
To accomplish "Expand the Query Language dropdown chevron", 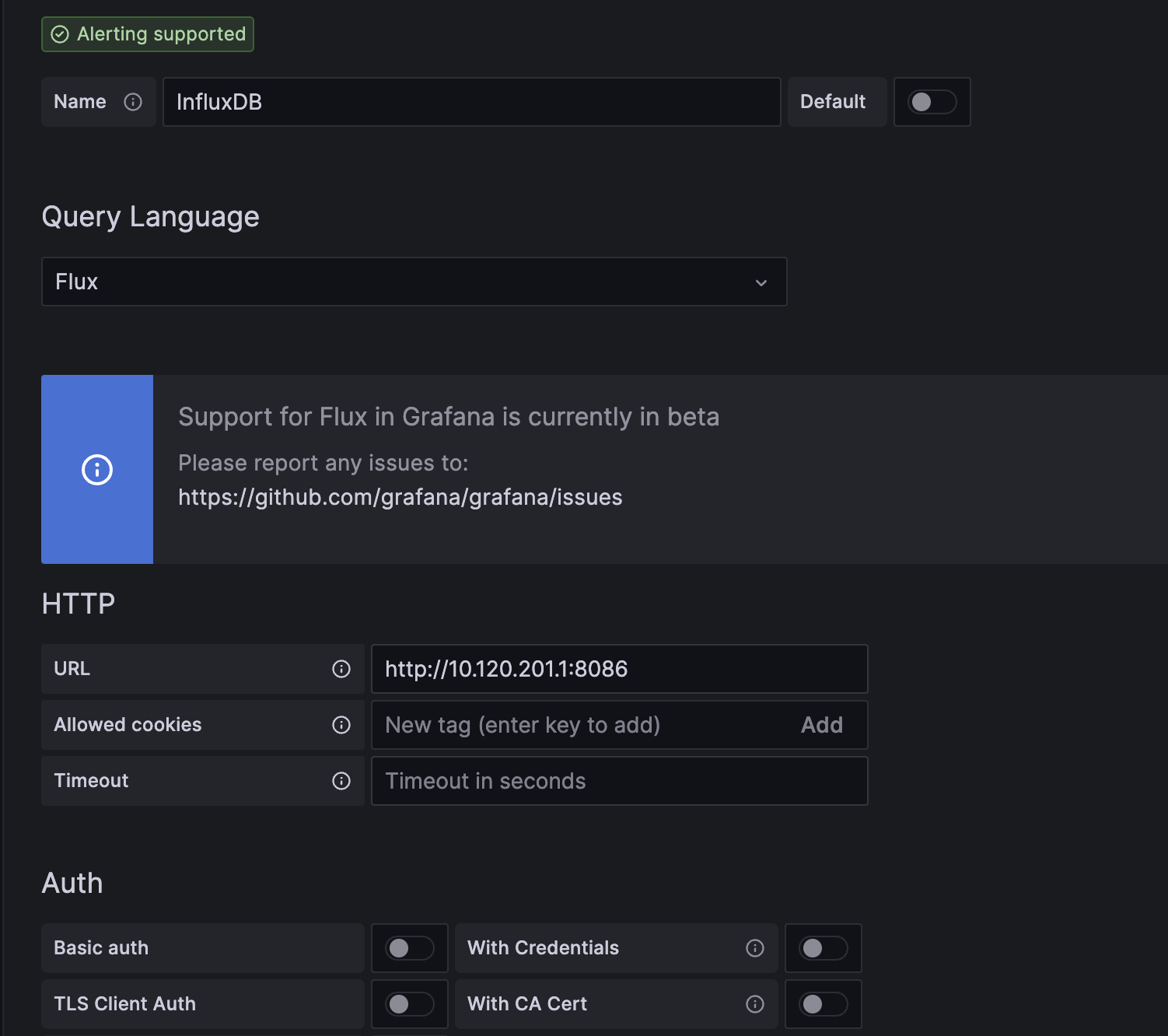I will tap(761, 282).
